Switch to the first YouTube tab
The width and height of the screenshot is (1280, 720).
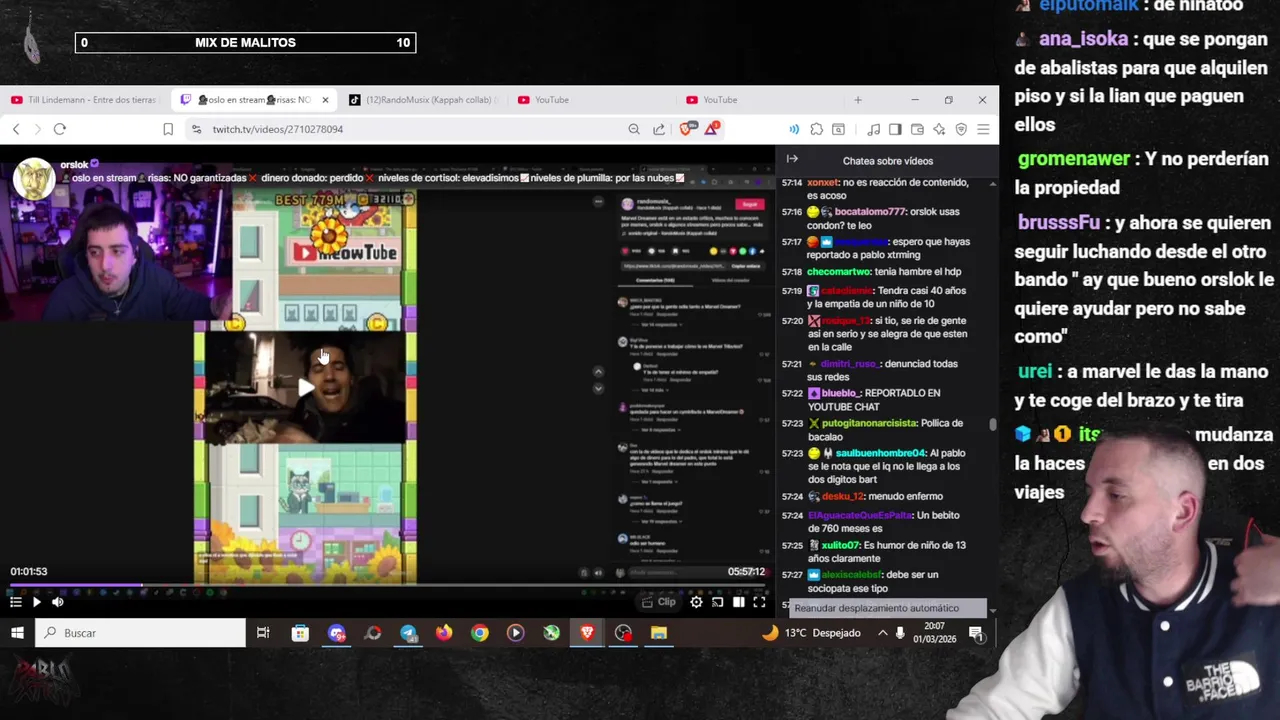551,100
